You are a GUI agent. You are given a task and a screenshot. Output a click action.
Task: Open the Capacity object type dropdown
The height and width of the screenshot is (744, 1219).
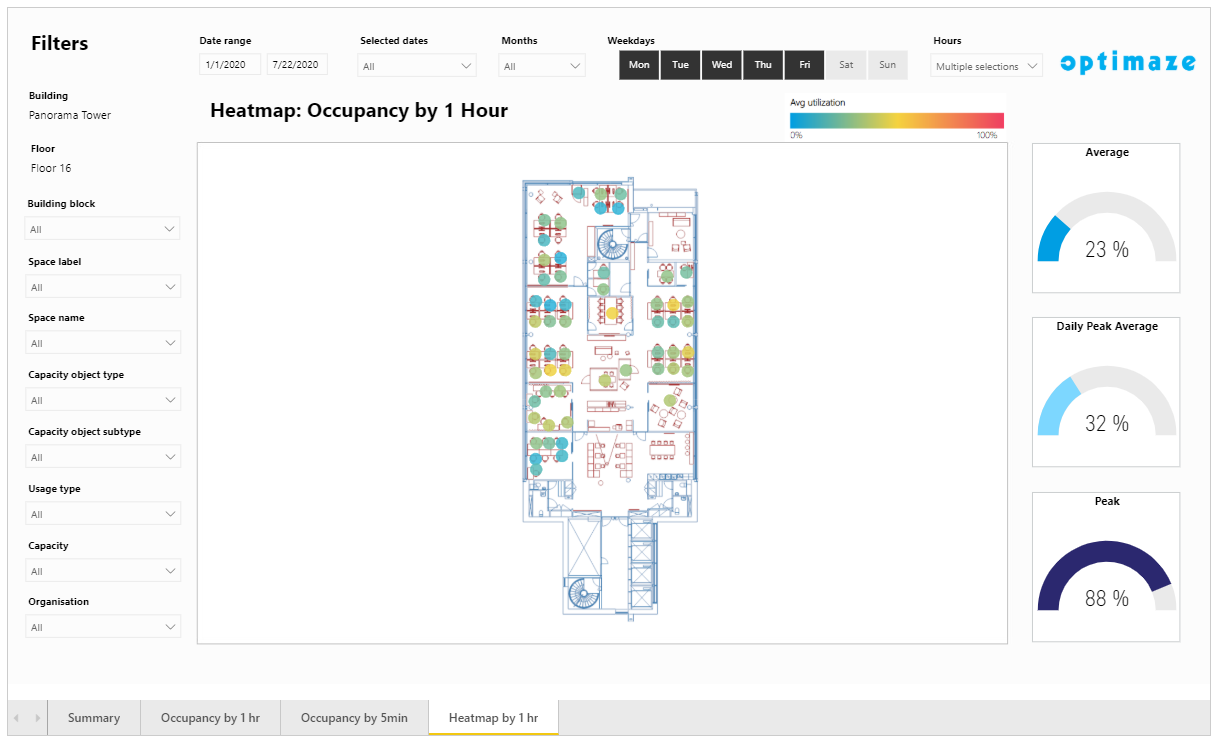(103, 400)
